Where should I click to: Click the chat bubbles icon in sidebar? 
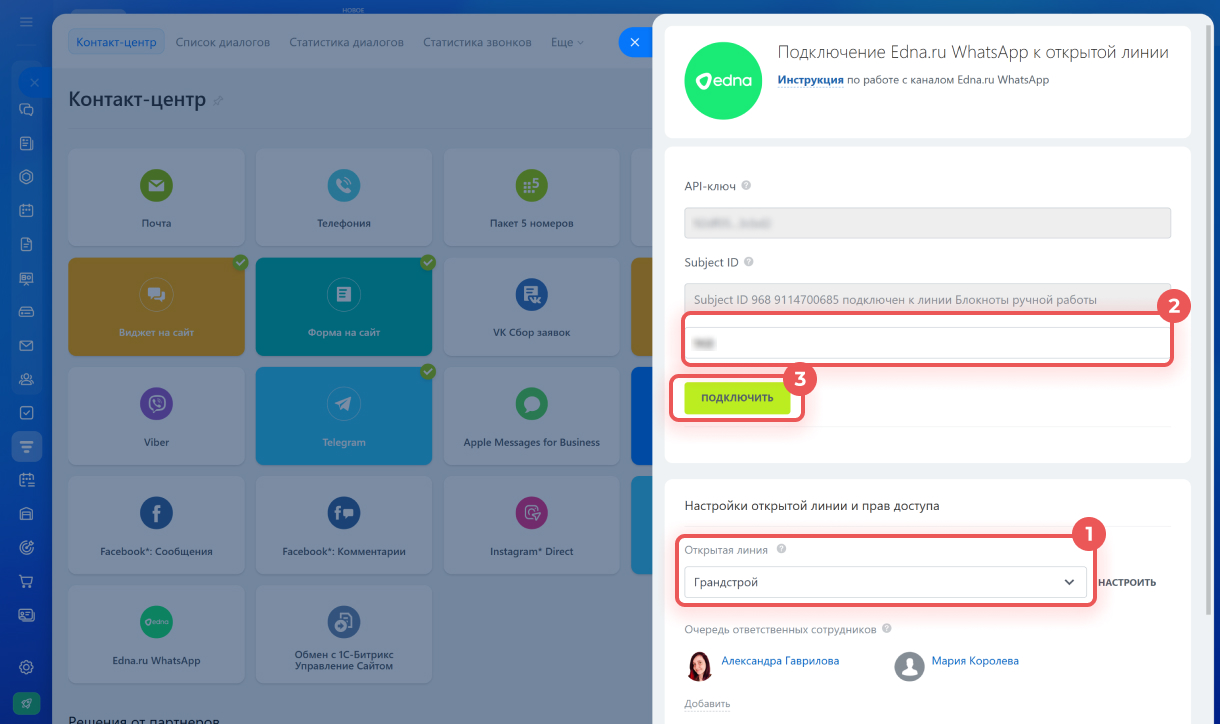(27, 110)
